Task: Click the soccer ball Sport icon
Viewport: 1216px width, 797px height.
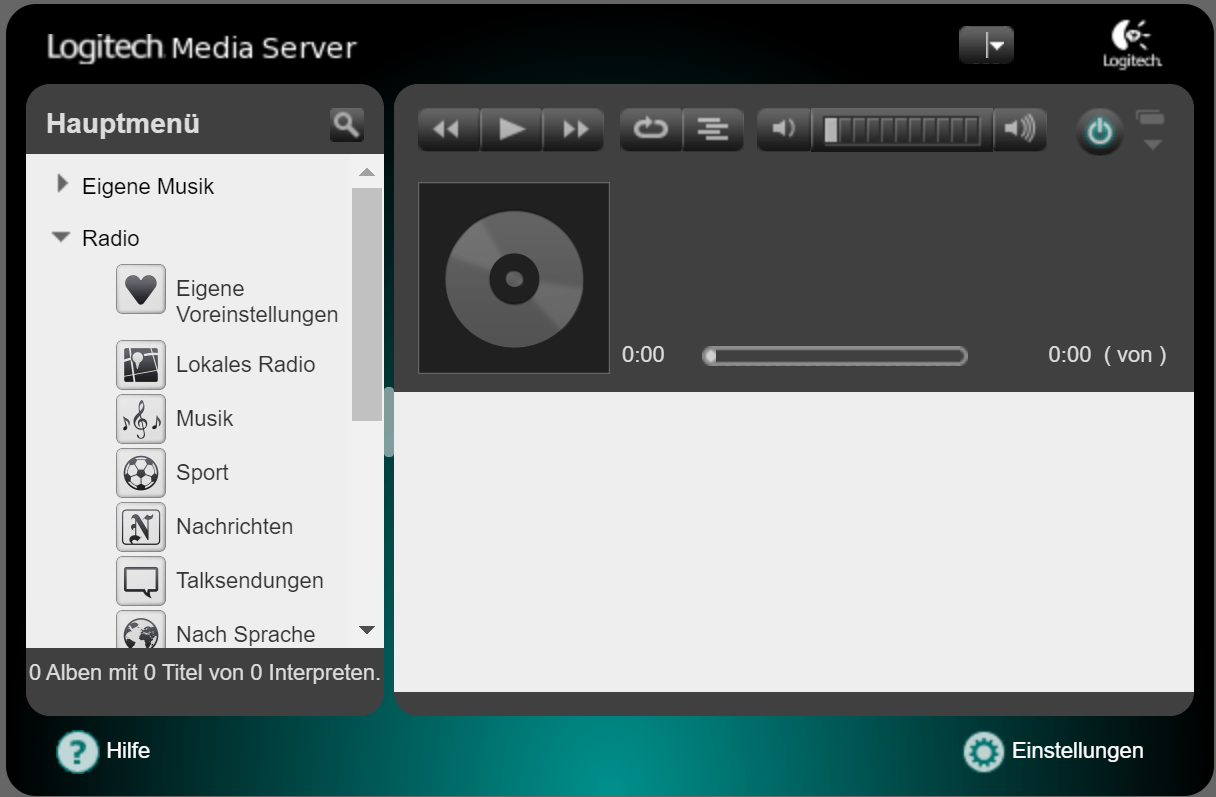Action: pos(141,473)
